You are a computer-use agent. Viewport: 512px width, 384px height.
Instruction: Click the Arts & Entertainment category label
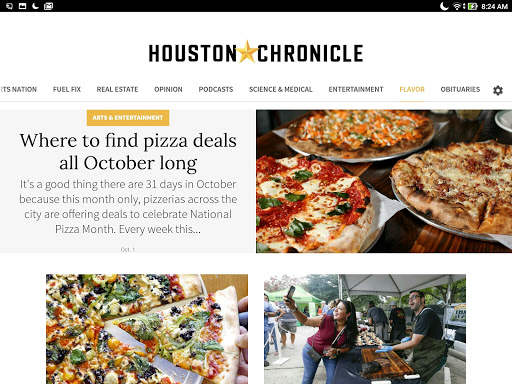tap(128, 118)
